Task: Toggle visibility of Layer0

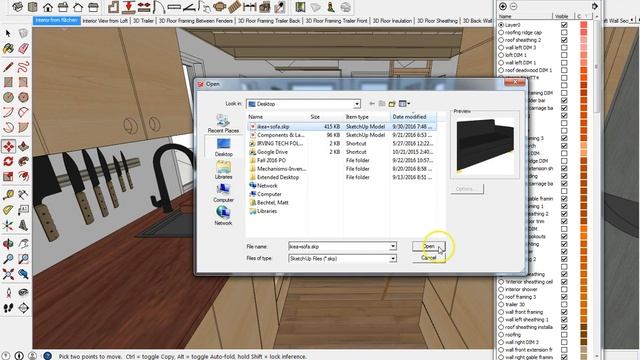Action: (x=564, y=25)
